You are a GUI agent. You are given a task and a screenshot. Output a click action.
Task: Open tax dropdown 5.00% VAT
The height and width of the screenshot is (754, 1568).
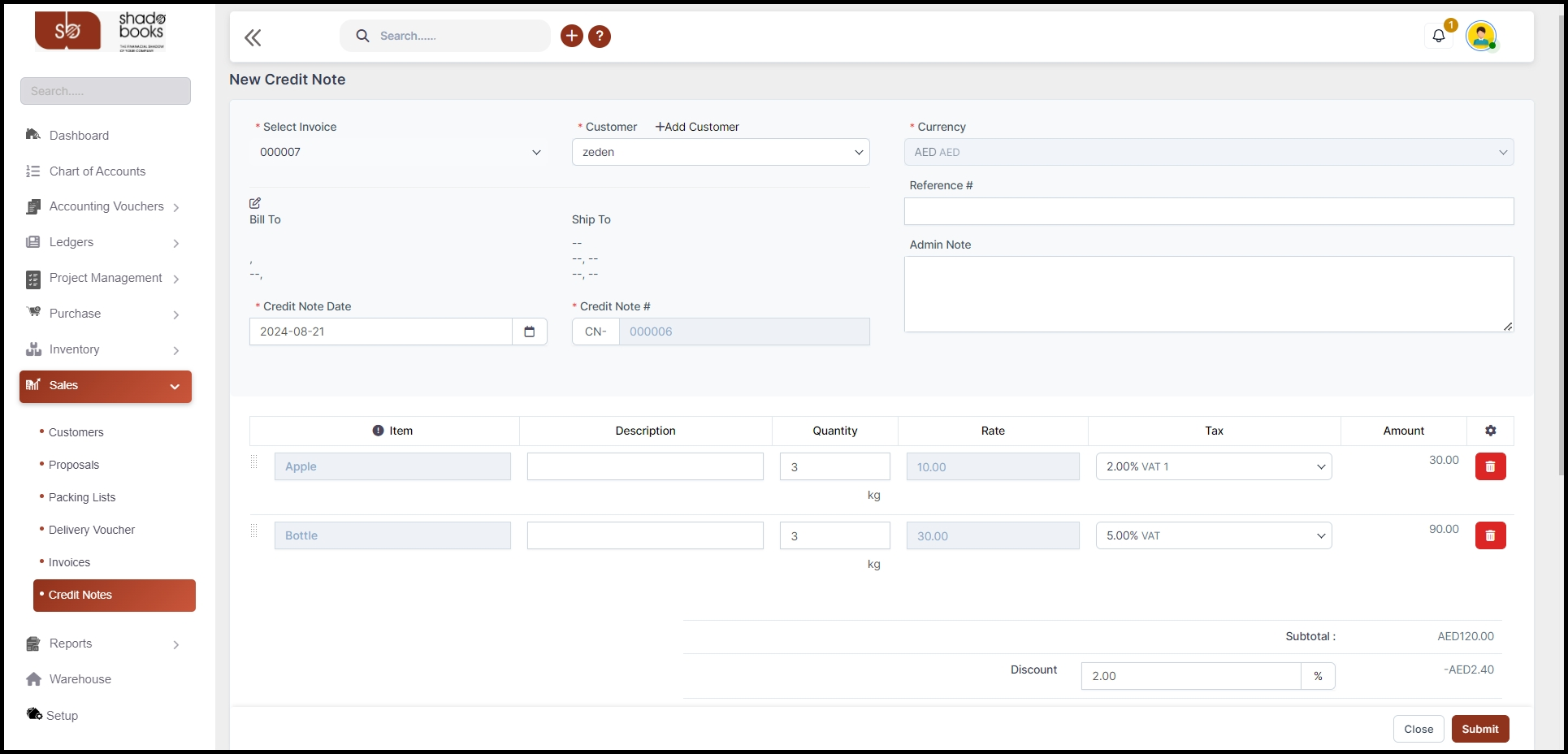pos(1214,535)
